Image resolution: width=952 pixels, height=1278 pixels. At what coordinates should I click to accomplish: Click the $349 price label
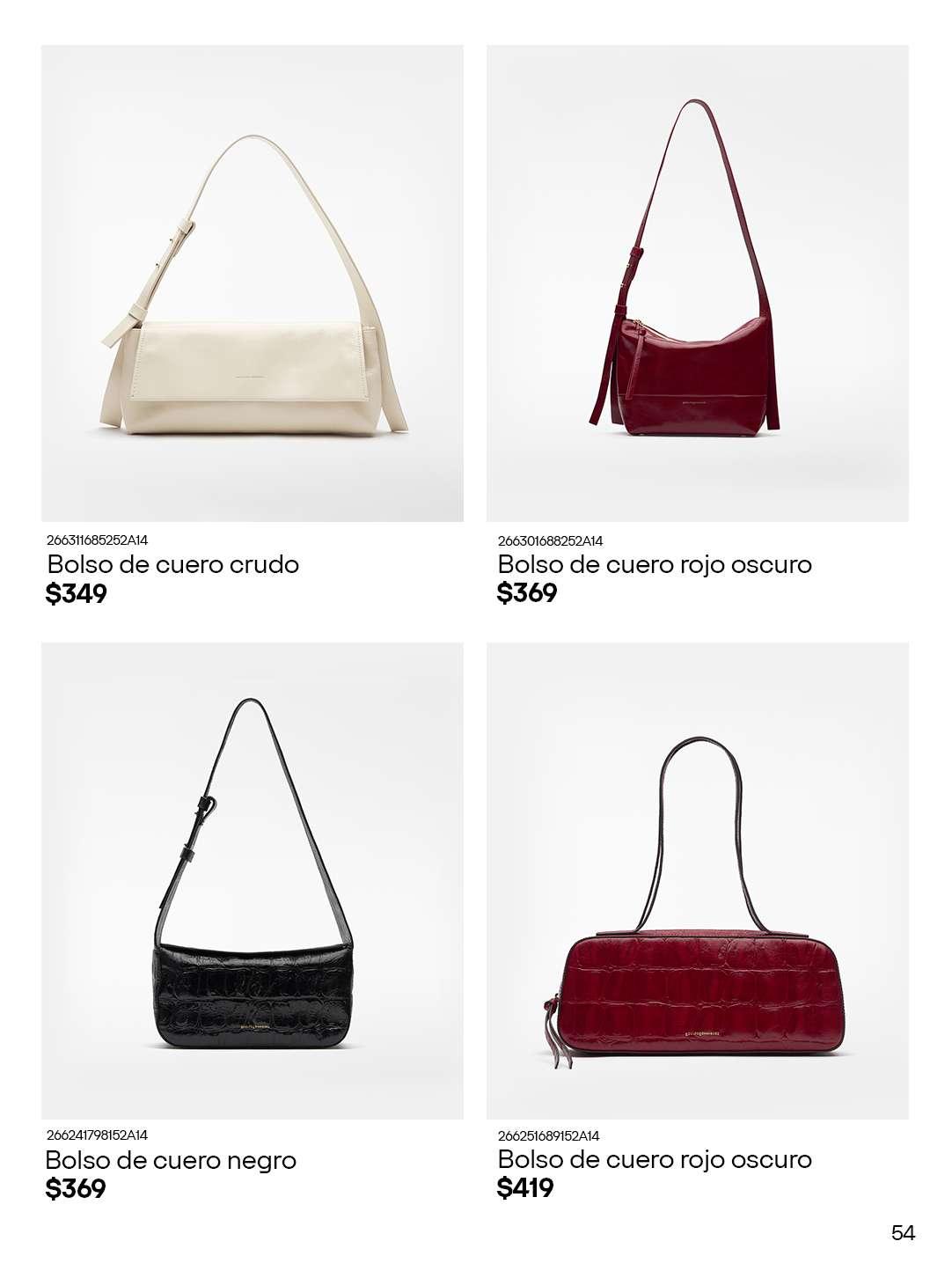[77, 594]
